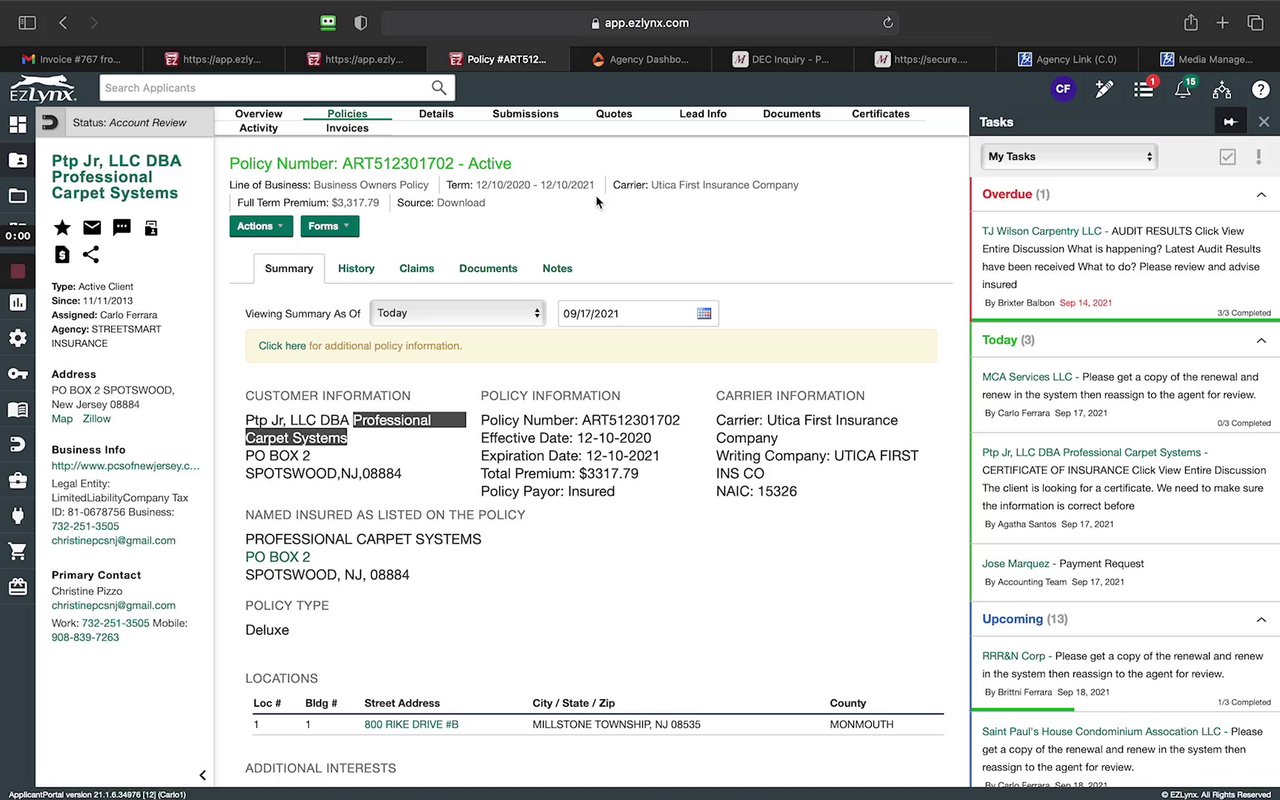The height and width of the screenshot is (800, 1280).
Task: Click the plug icon in left sidebar
Action: tap(17, 516)
